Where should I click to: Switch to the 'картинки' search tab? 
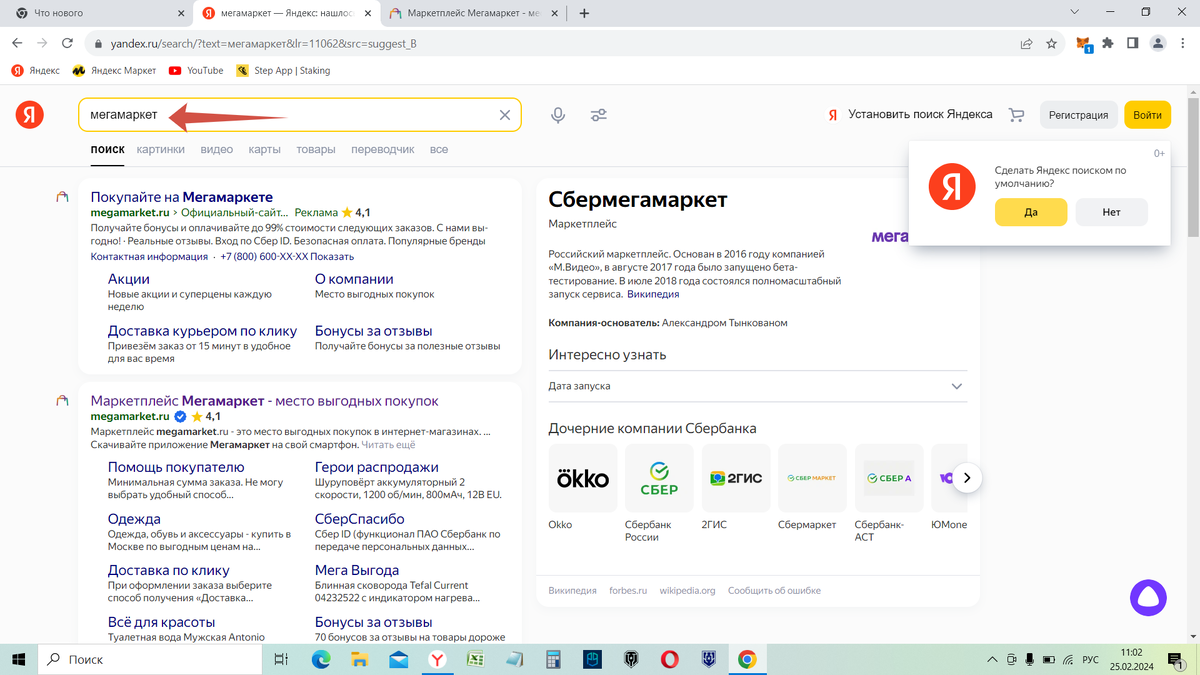coord(161,150)
